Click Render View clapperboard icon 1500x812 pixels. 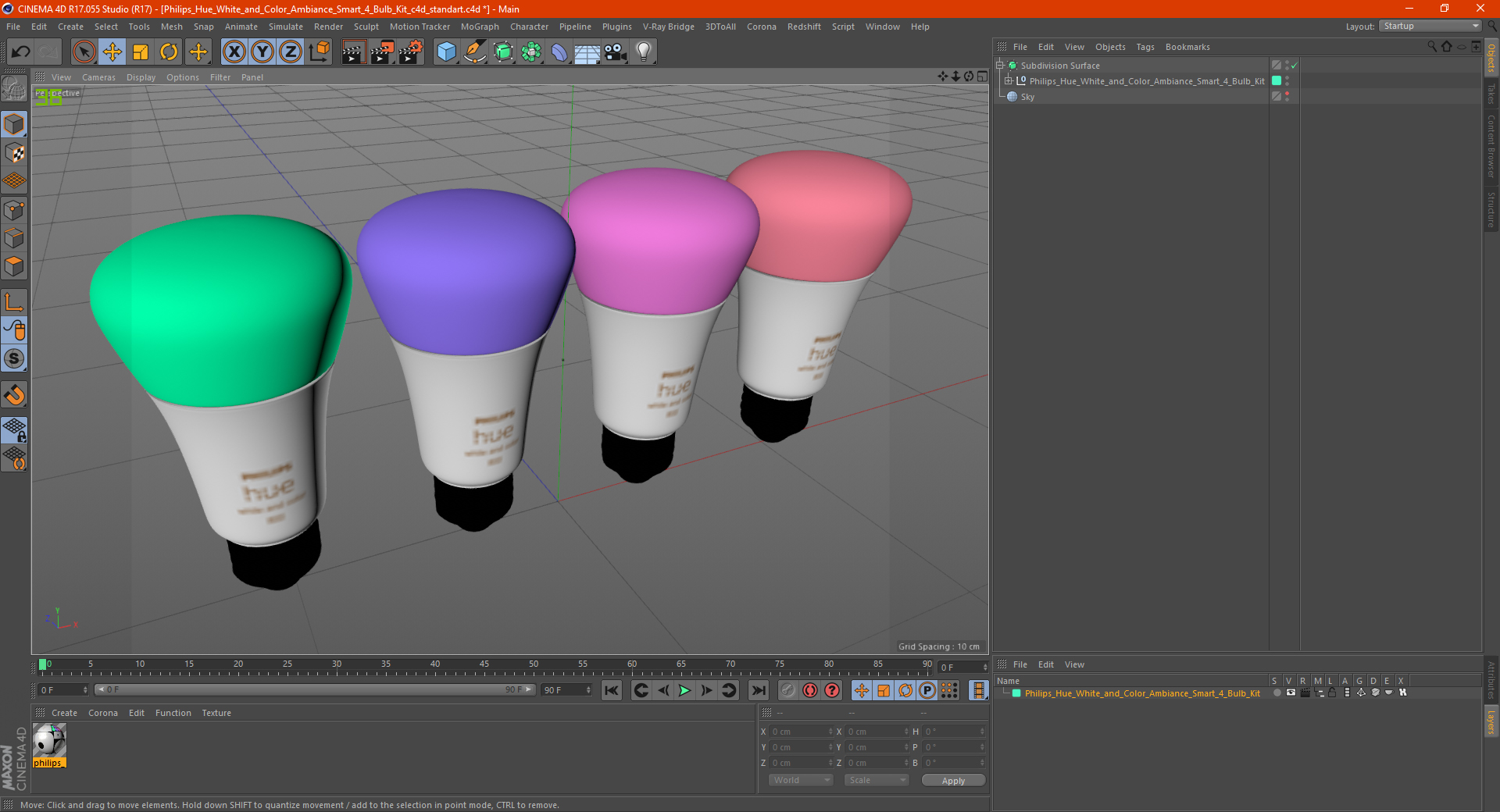[x=353, y=52]
